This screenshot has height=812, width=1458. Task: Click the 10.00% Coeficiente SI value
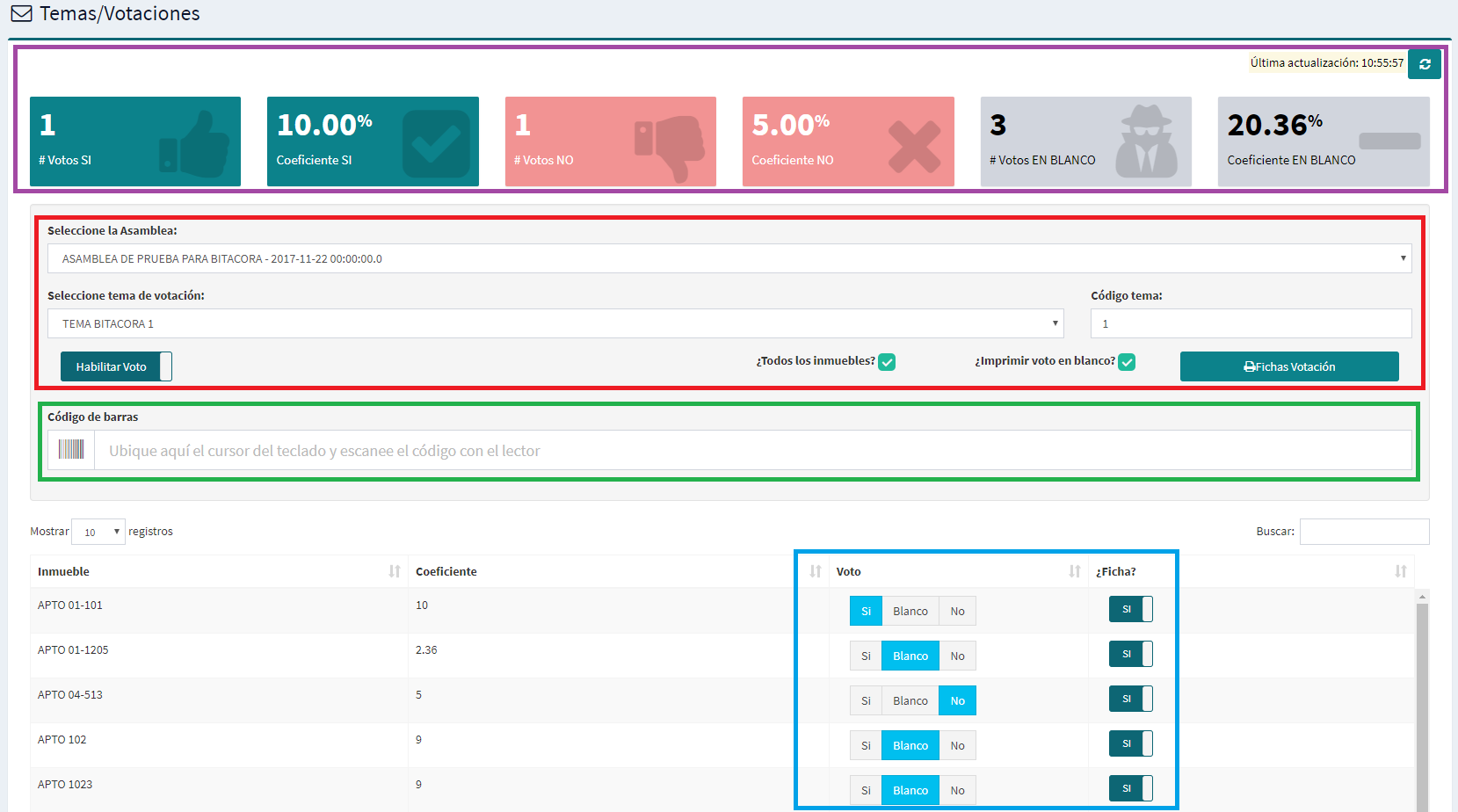[x=324, y=125]
